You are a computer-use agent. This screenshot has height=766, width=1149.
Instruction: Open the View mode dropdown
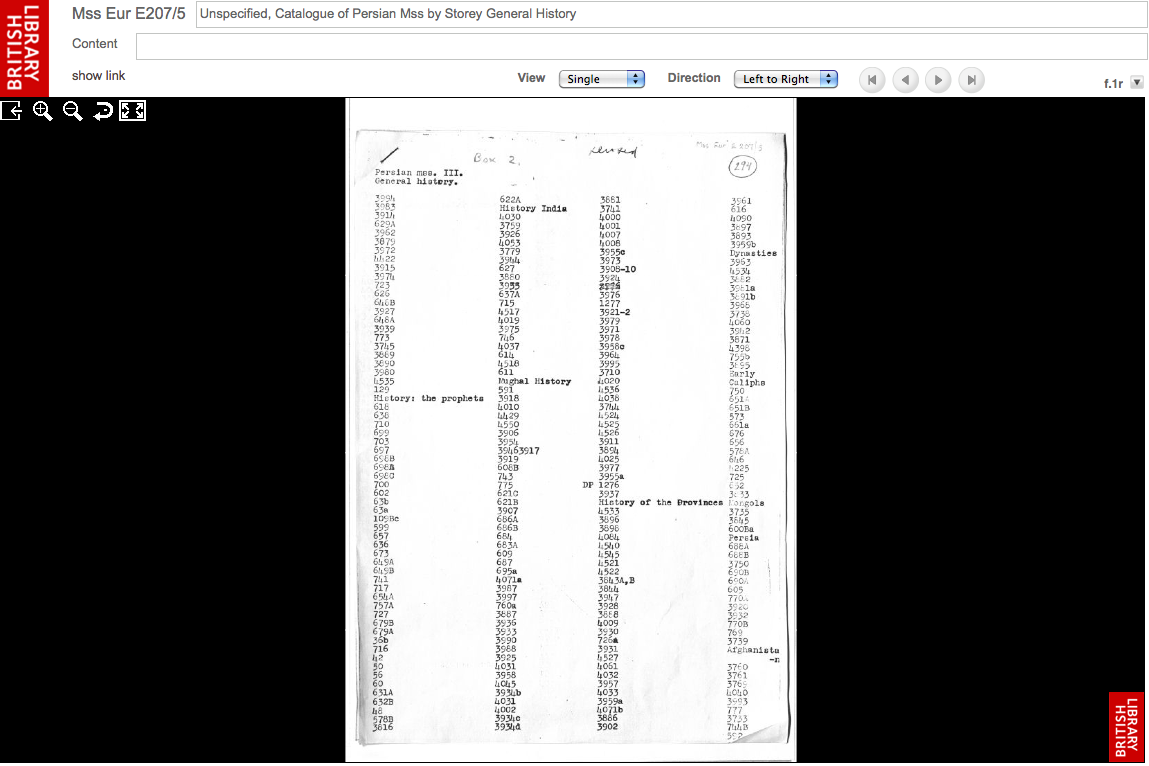[x=602, y=79]
